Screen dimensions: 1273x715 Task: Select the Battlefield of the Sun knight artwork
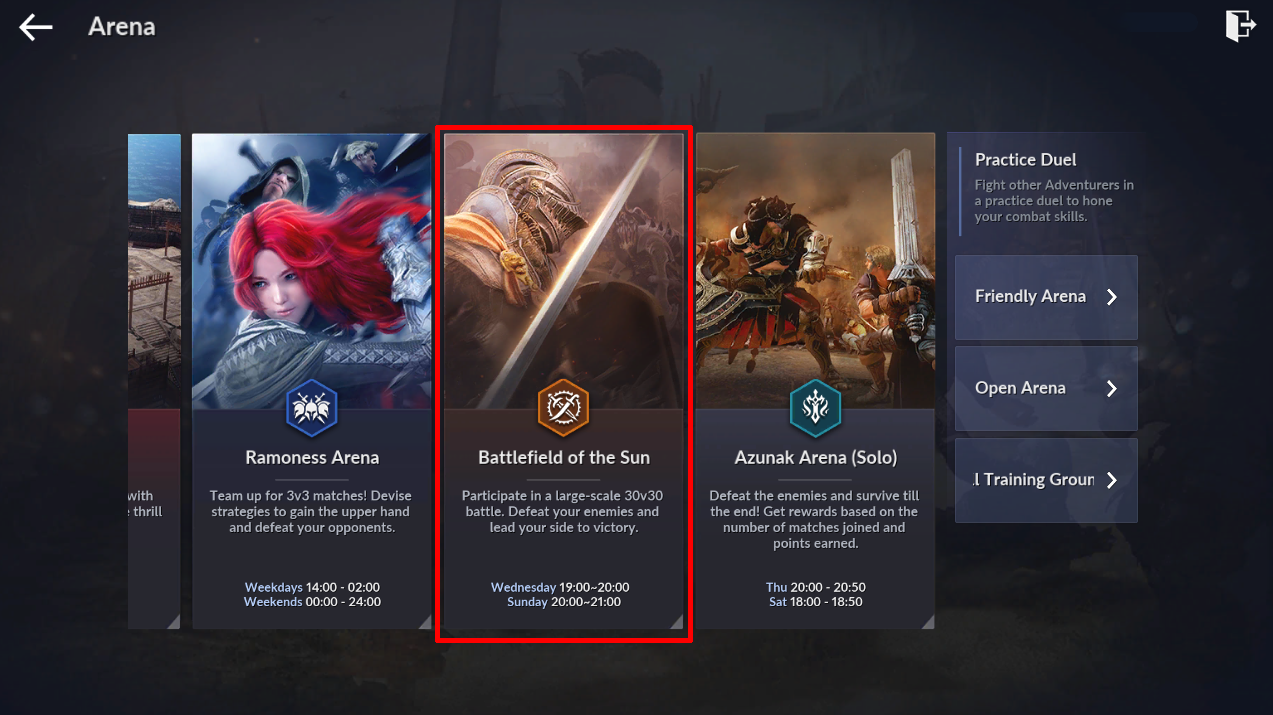[x=563, y=270]
